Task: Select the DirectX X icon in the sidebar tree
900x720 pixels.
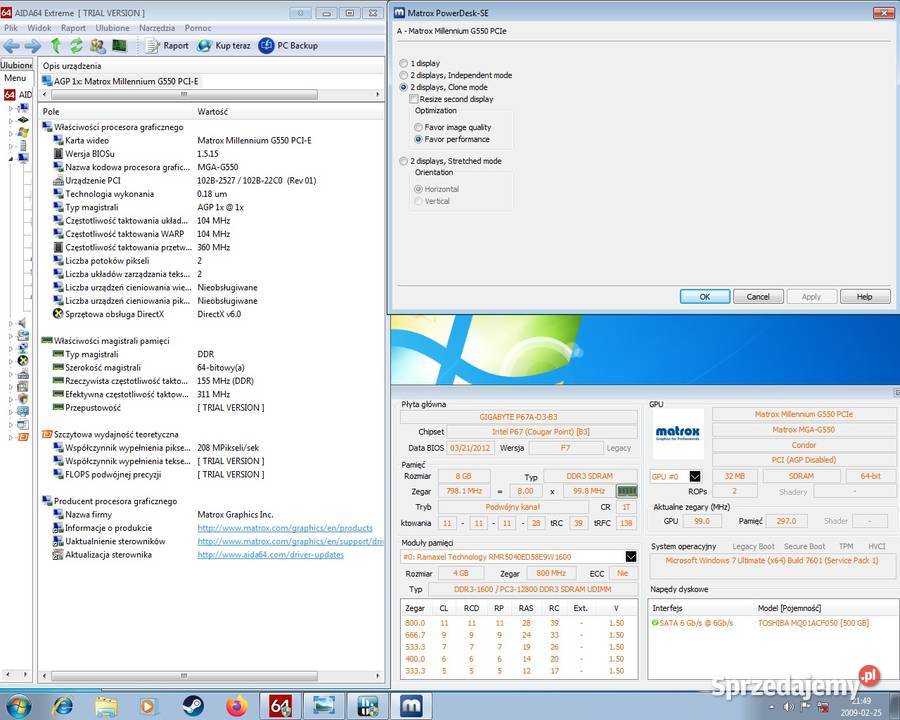Action: pos(23,361)
